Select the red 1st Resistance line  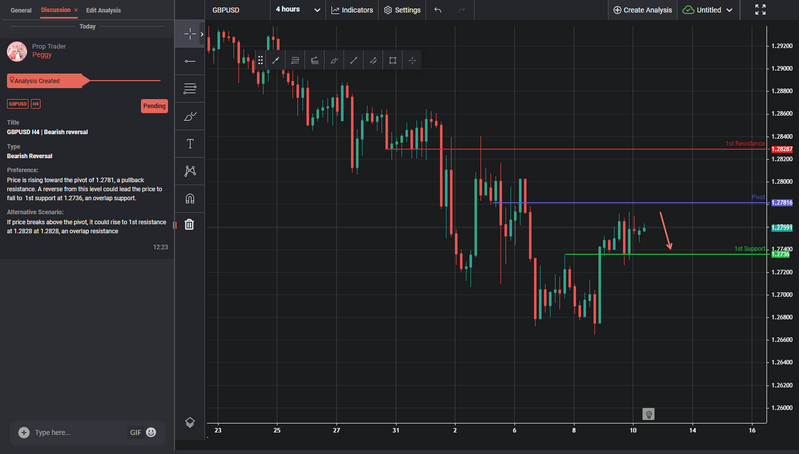577,149
